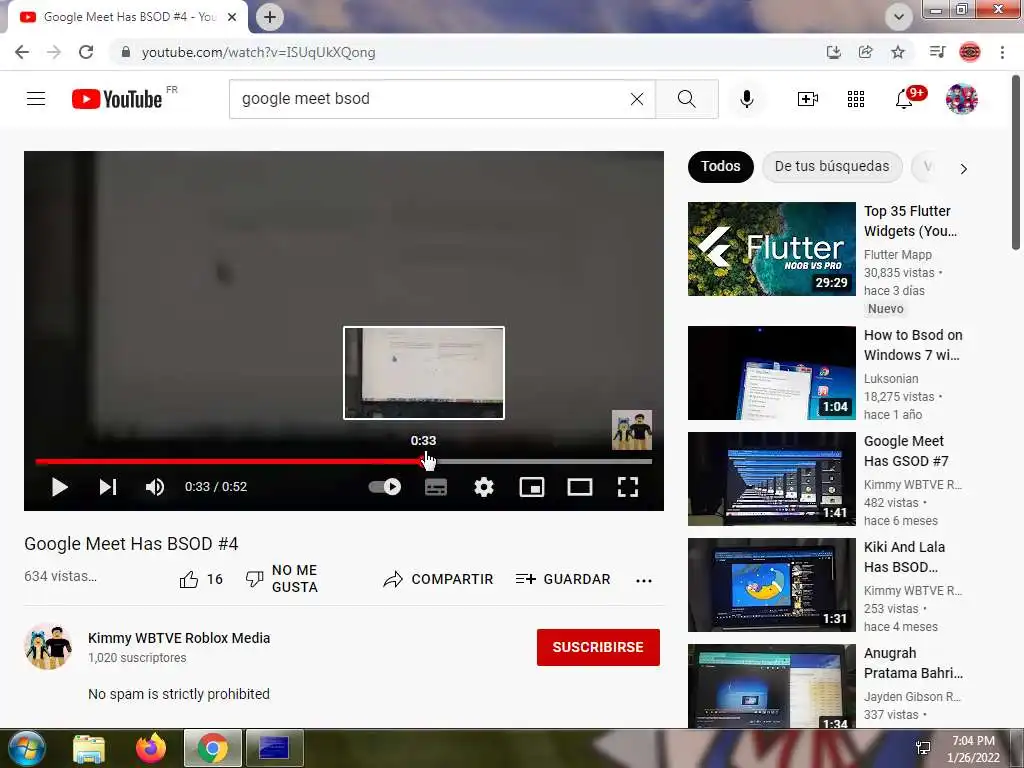Click the Chrome profile extension icon

[x=970, y=52]
